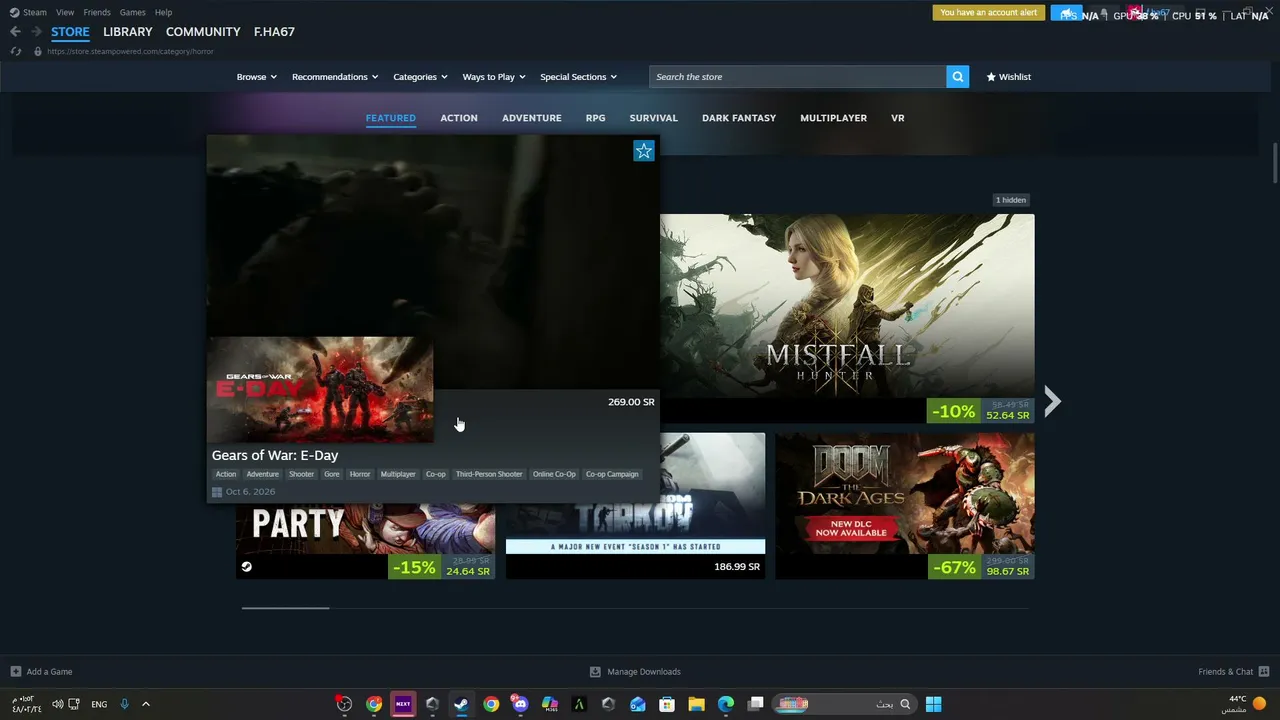Switch to the MULTIPLAYER tab
The image size is (1280, 720).
834,118
